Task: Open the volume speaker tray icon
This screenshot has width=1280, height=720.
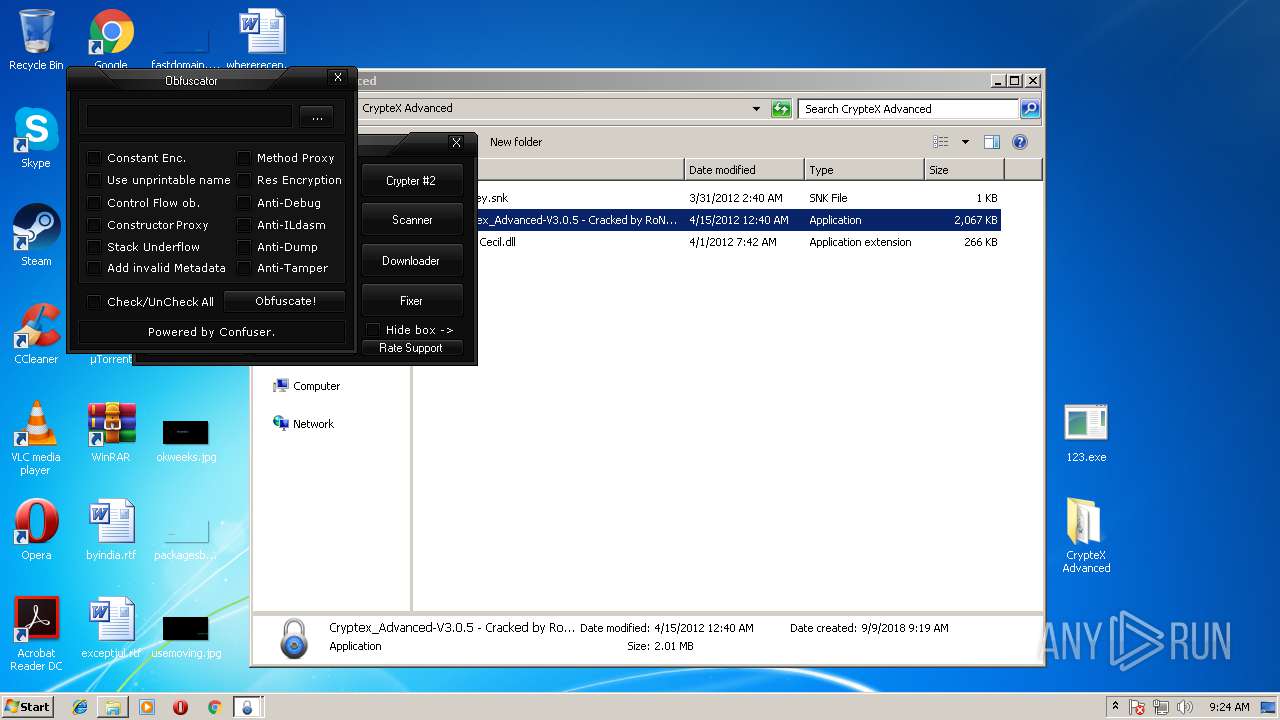Action: pos(1185,707)
